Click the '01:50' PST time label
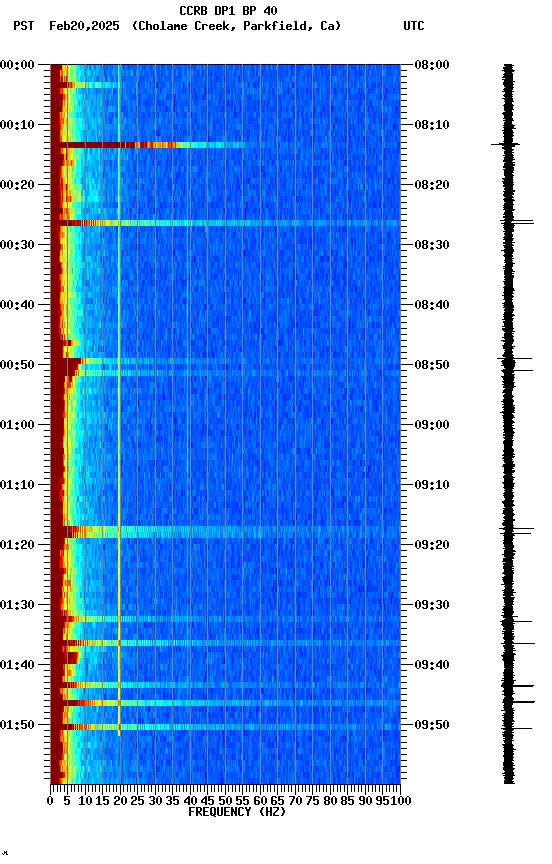The height and width of the screenshot is (864, 552). 17,726
